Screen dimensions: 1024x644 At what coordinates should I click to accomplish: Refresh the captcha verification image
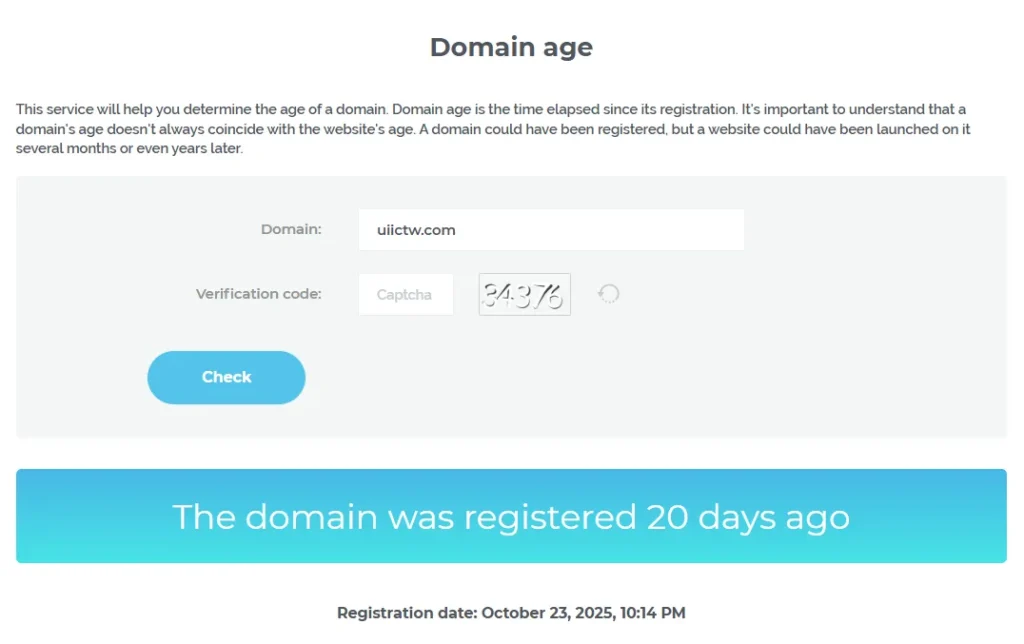[608, 294]
